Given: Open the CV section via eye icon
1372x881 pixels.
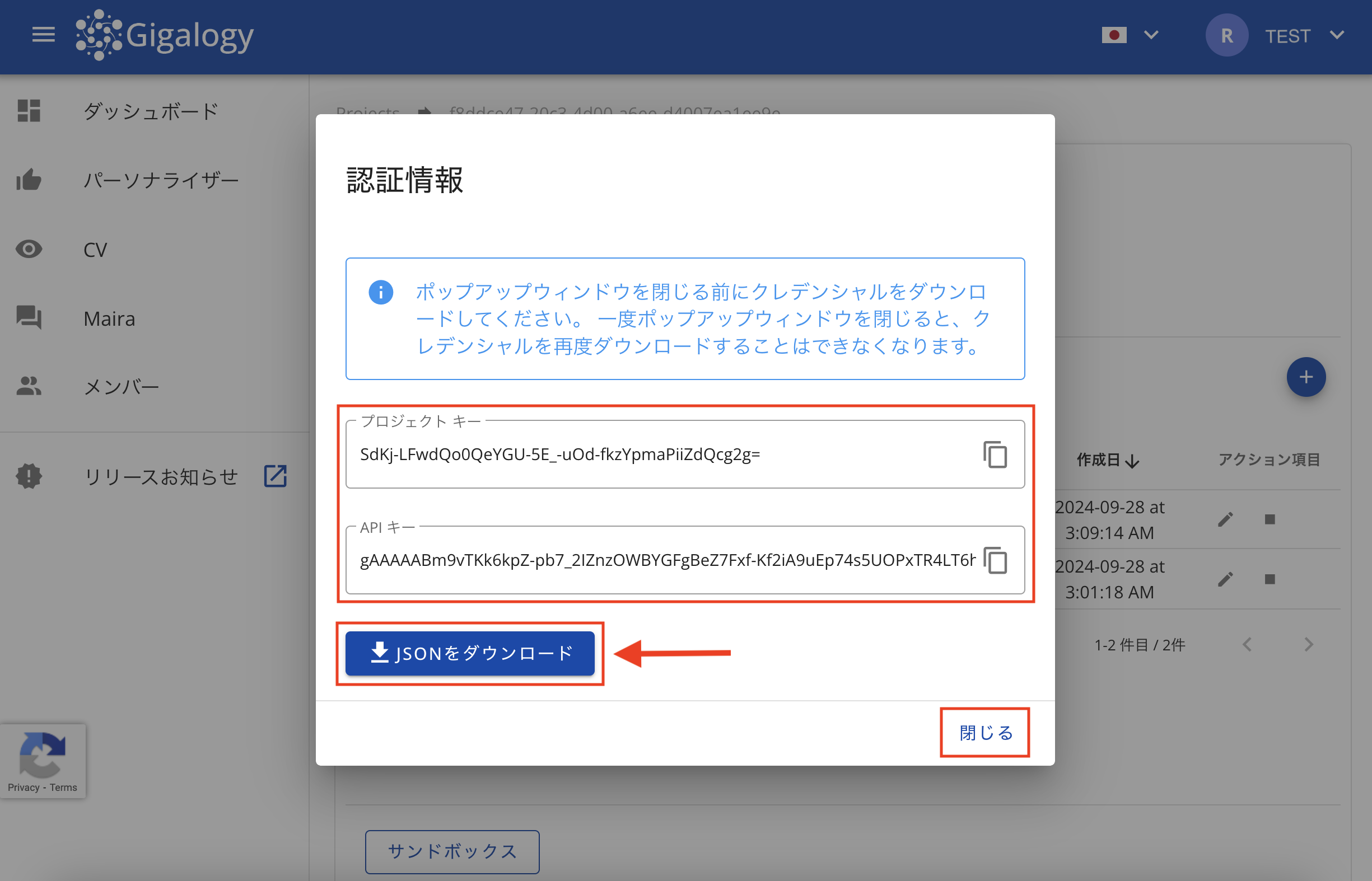Looking at the screenshot, I should (29, 249).
